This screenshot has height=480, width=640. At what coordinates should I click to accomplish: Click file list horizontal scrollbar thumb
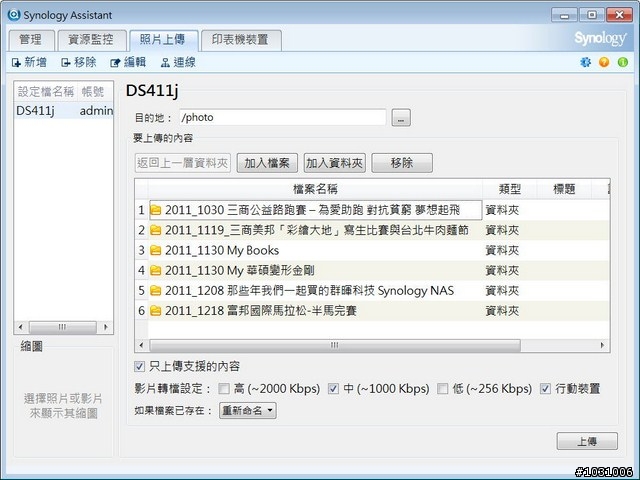(x=335, y=345)
